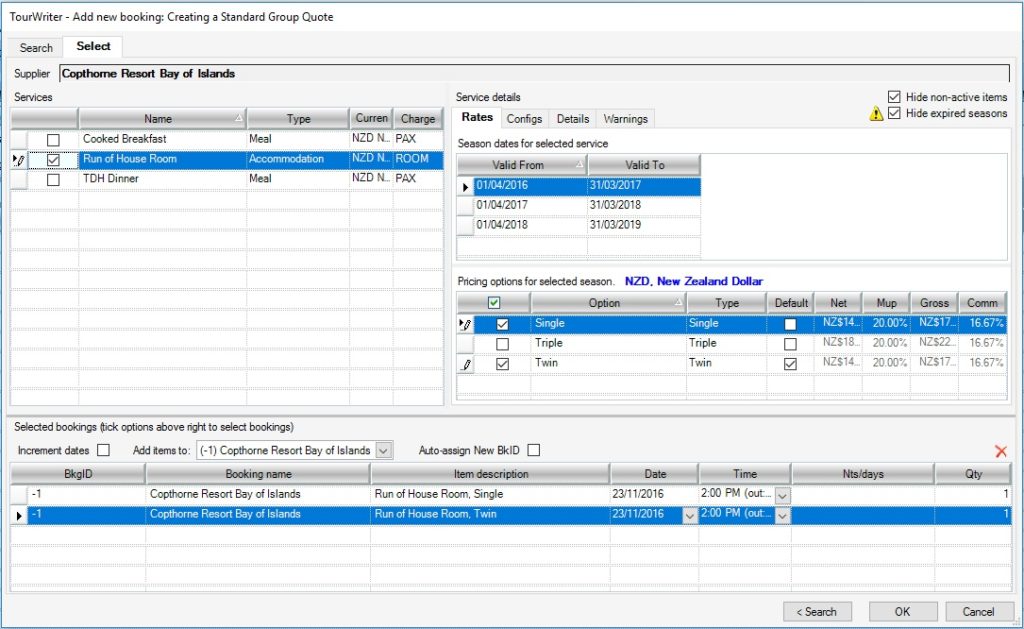Disable Hide non-active items

click(x=893, y=96)
